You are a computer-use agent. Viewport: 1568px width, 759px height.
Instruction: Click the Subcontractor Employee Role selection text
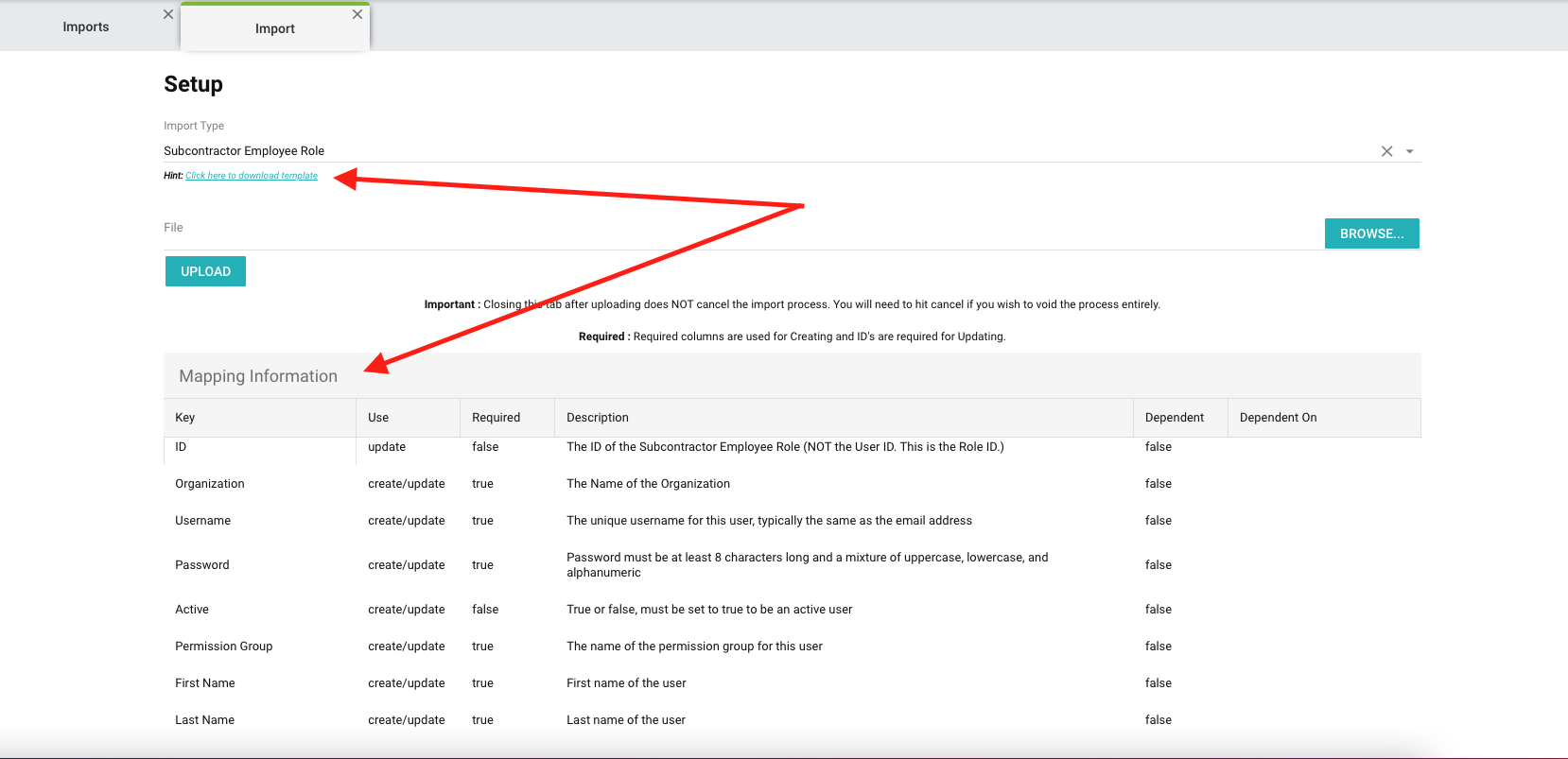[244, 151]
